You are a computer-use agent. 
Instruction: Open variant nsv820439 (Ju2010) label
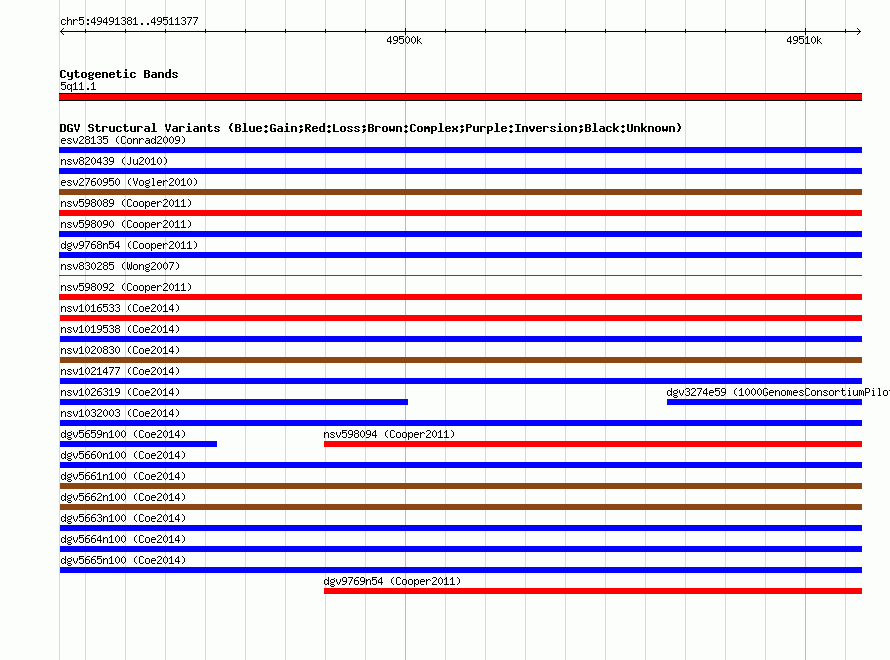pos(114,161)
